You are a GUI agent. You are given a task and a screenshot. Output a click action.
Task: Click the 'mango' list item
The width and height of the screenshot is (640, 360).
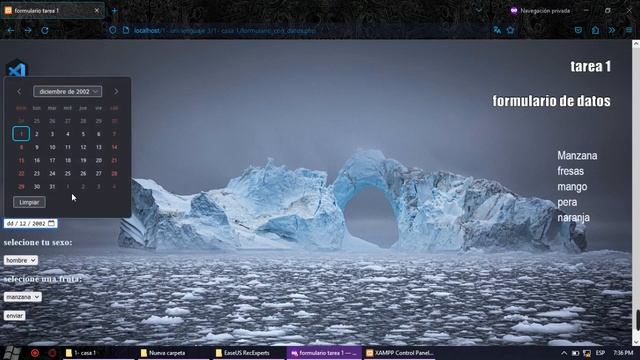pos(572,187)
